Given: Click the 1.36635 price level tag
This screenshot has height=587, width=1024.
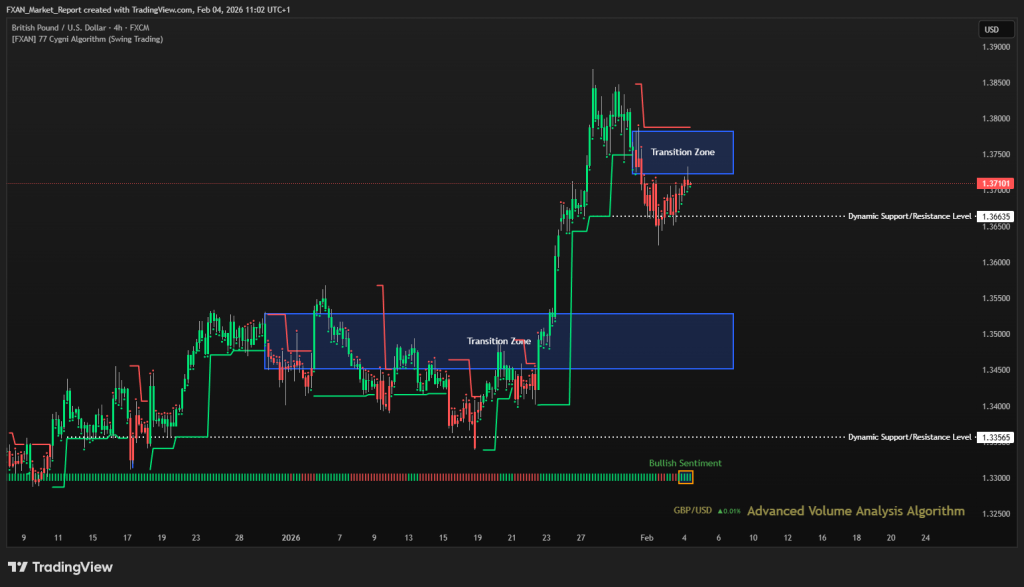Looking at the screenshot, I should point(997,216).
